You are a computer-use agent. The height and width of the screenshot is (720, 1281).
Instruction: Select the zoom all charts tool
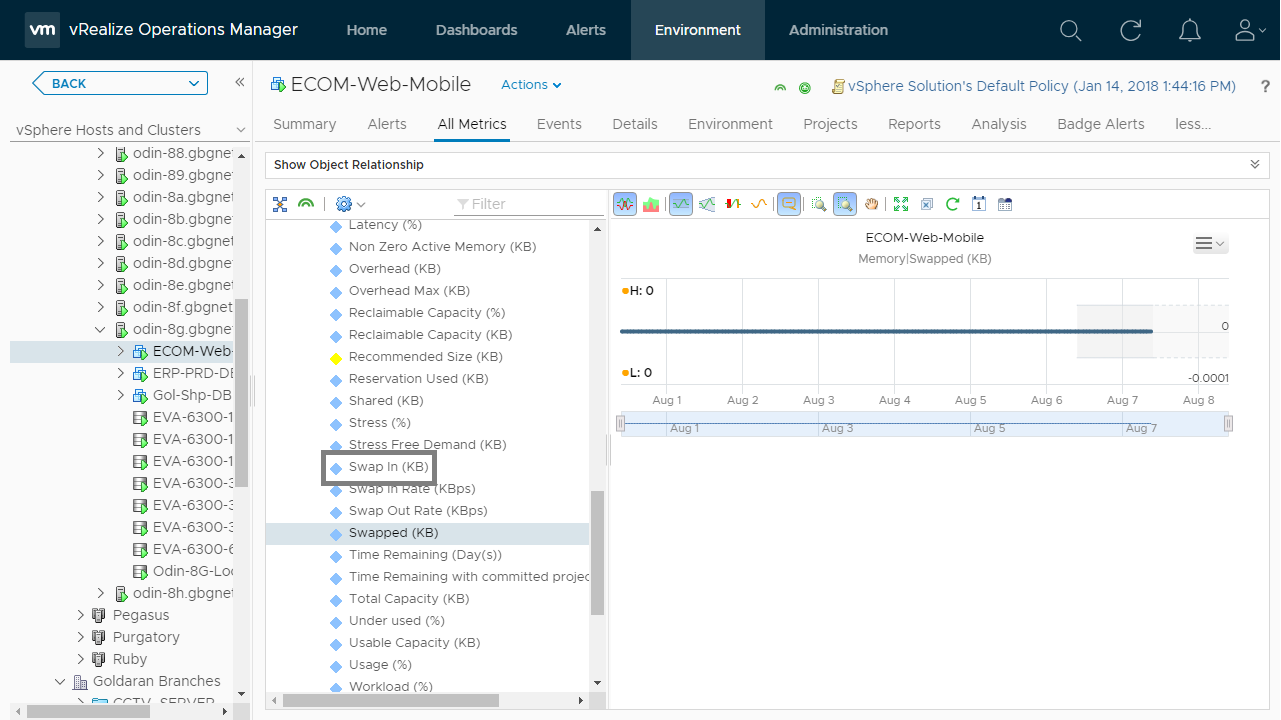coord(819,204)
